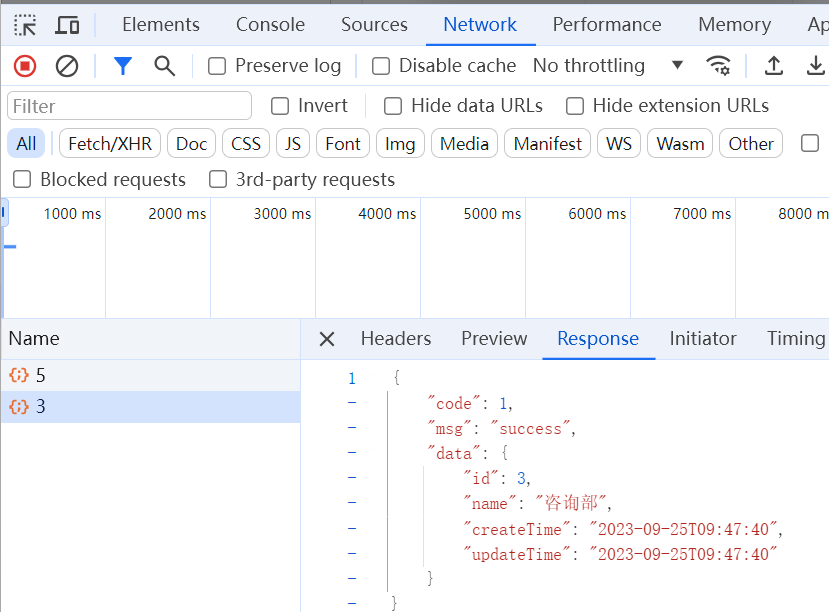Select the Network tab

tap(480, 25)
